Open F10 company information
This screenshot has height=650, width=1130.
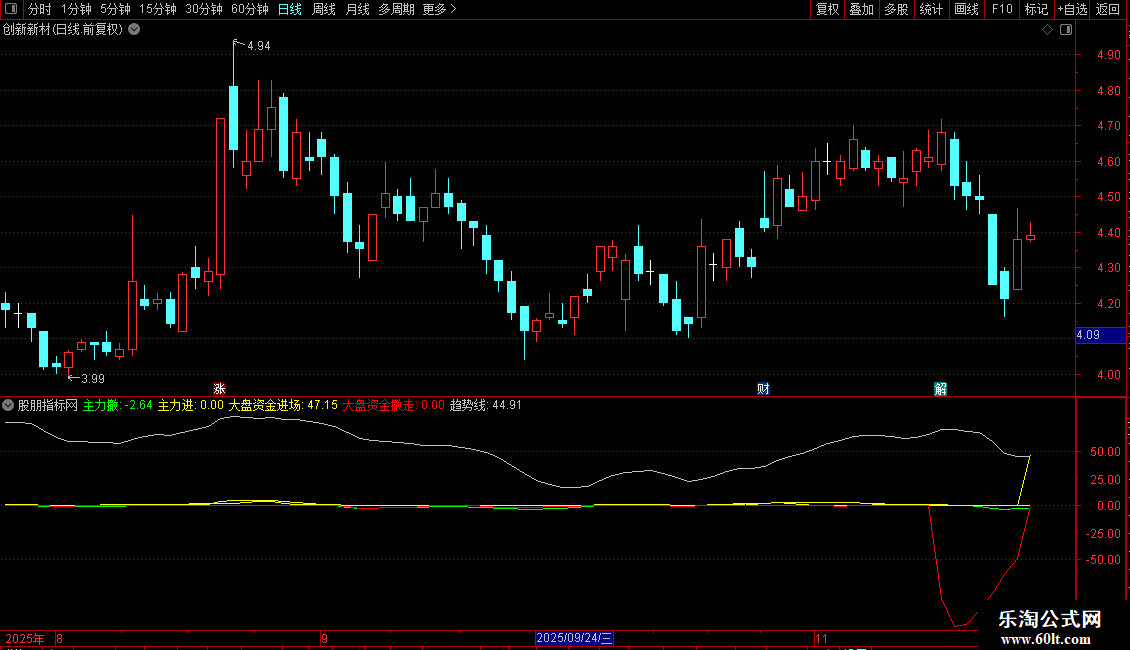(1002, 9)
